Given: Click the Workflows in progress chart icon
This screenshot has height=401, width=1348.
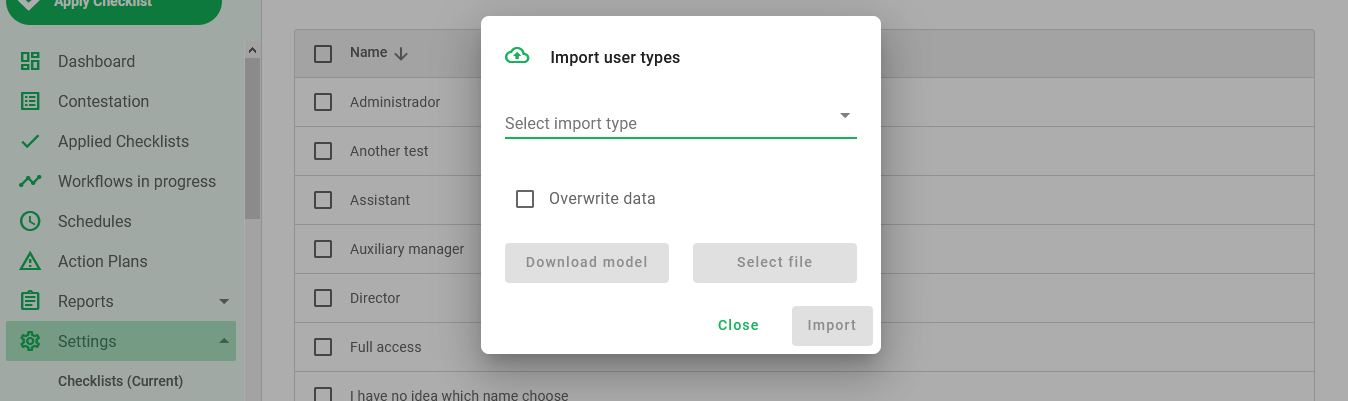Looking at the screenshot, I should (x=30, y=181).
